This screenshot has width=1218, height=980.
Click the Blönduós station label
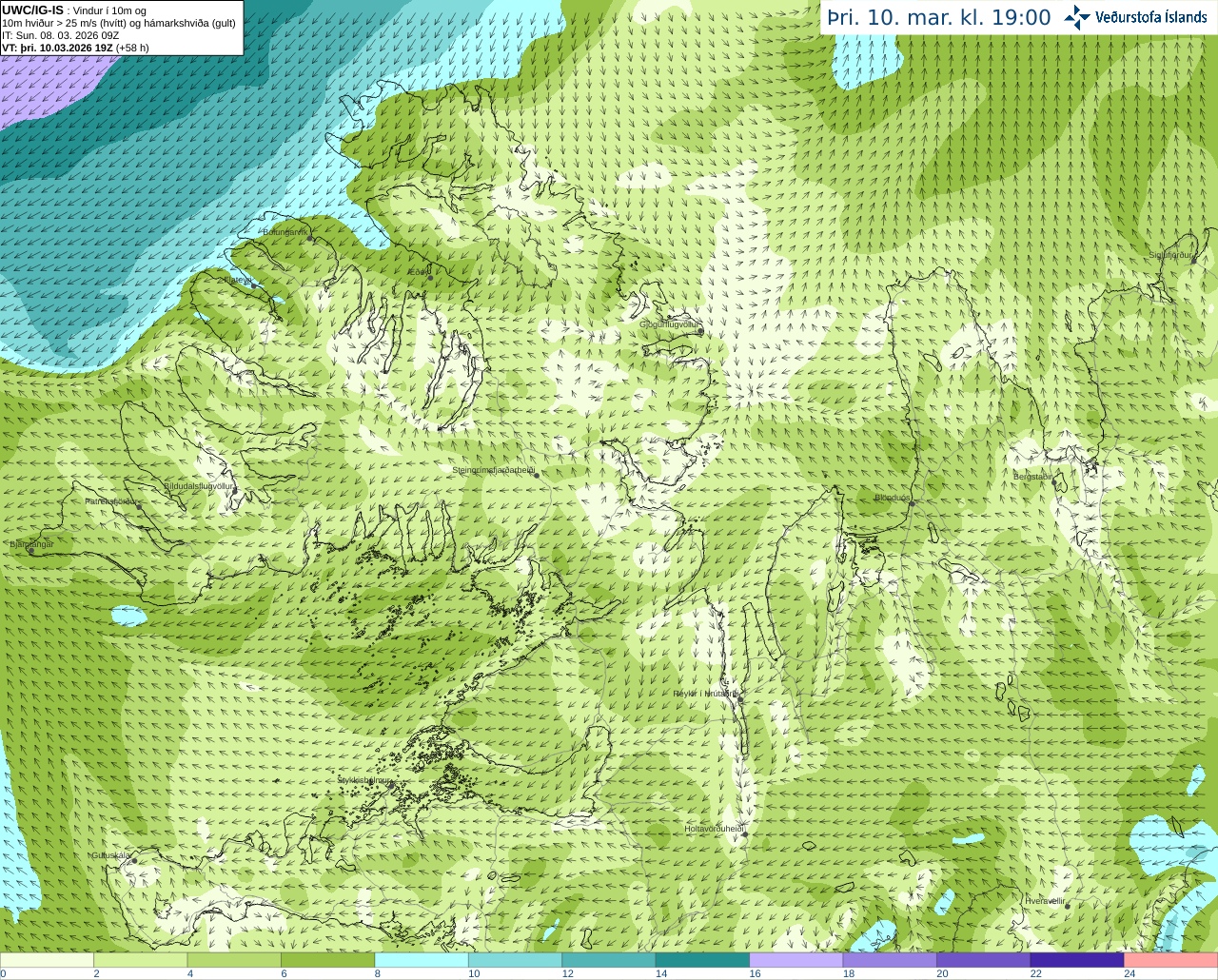click(893, 498)
